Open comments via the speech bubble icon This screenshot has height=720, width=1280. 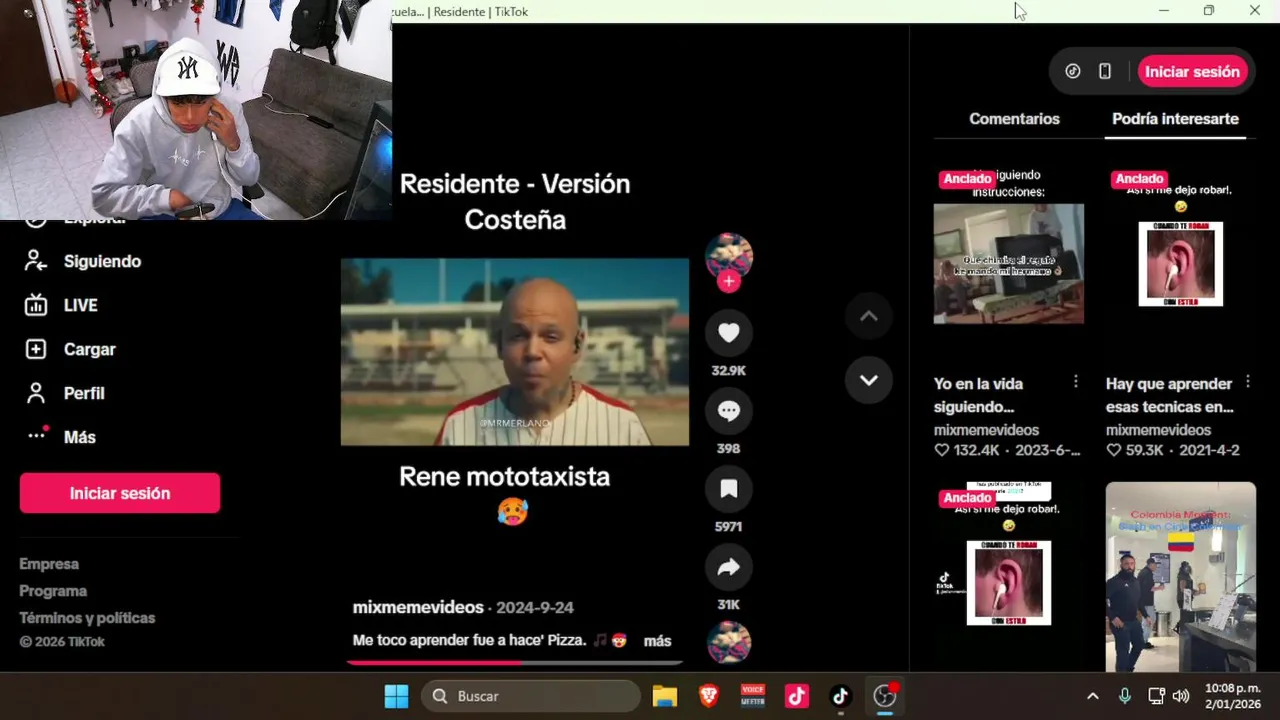pos(728,411)
